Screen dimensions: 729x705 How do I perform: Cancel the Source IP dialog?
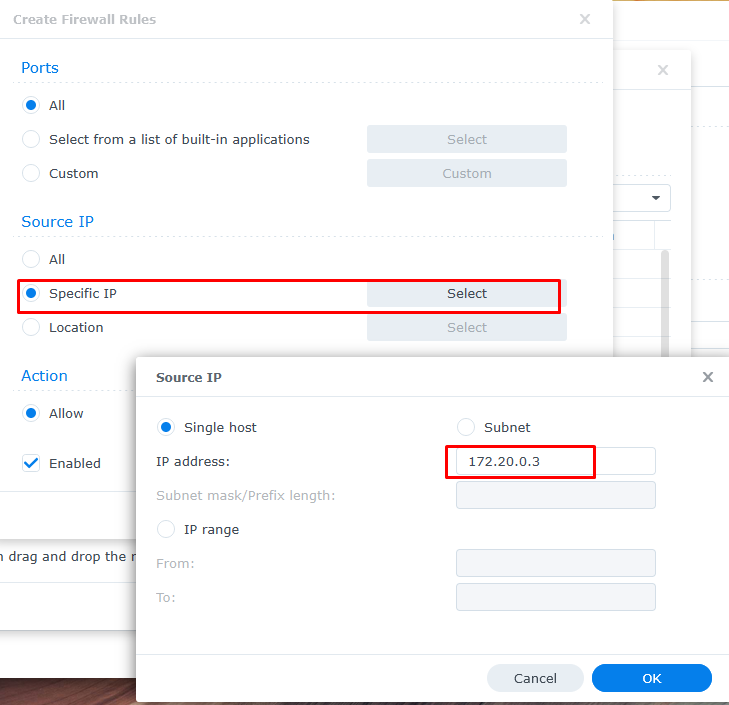pos(535,678)
